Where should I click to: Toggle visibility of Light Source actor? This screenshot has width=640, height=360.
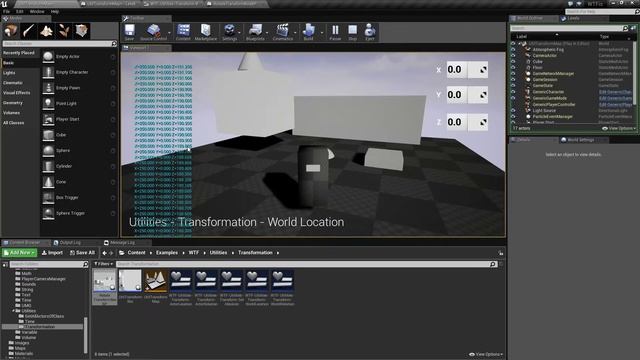click(x=513, y=111)
